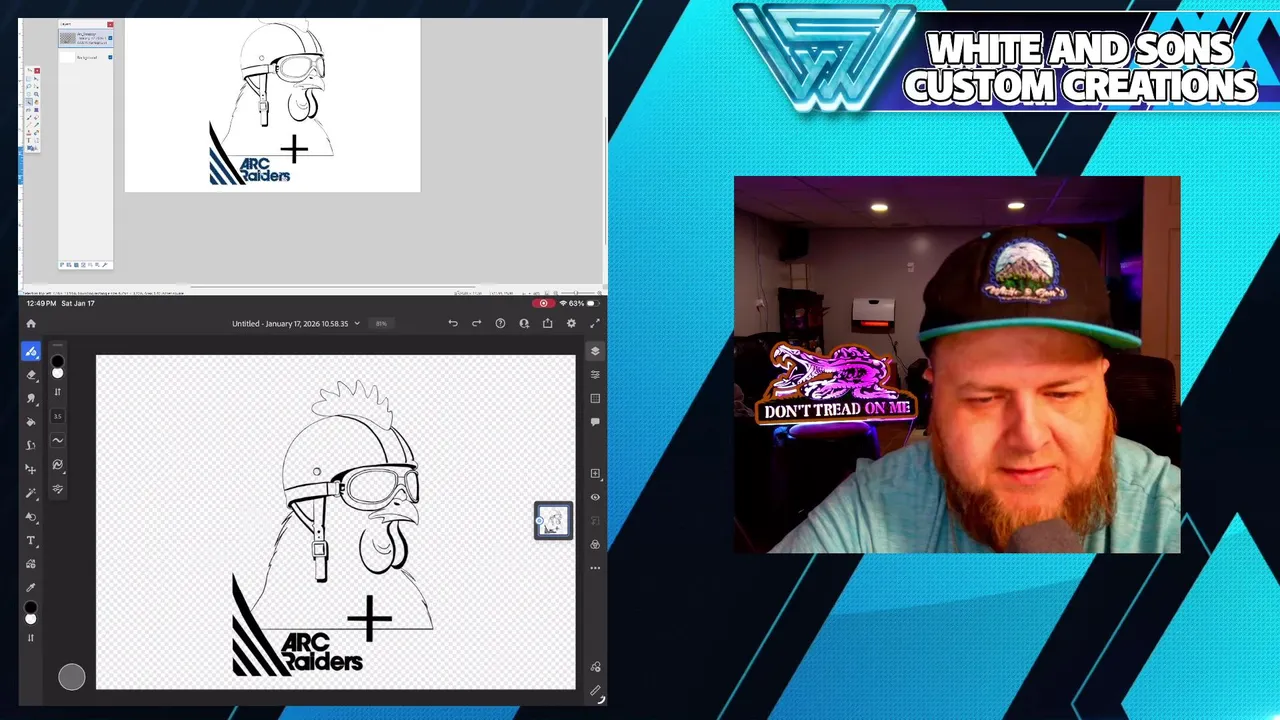1280x720 pixels.
Task: Open the Layers panel icon
Action: [x=595, y=351]
